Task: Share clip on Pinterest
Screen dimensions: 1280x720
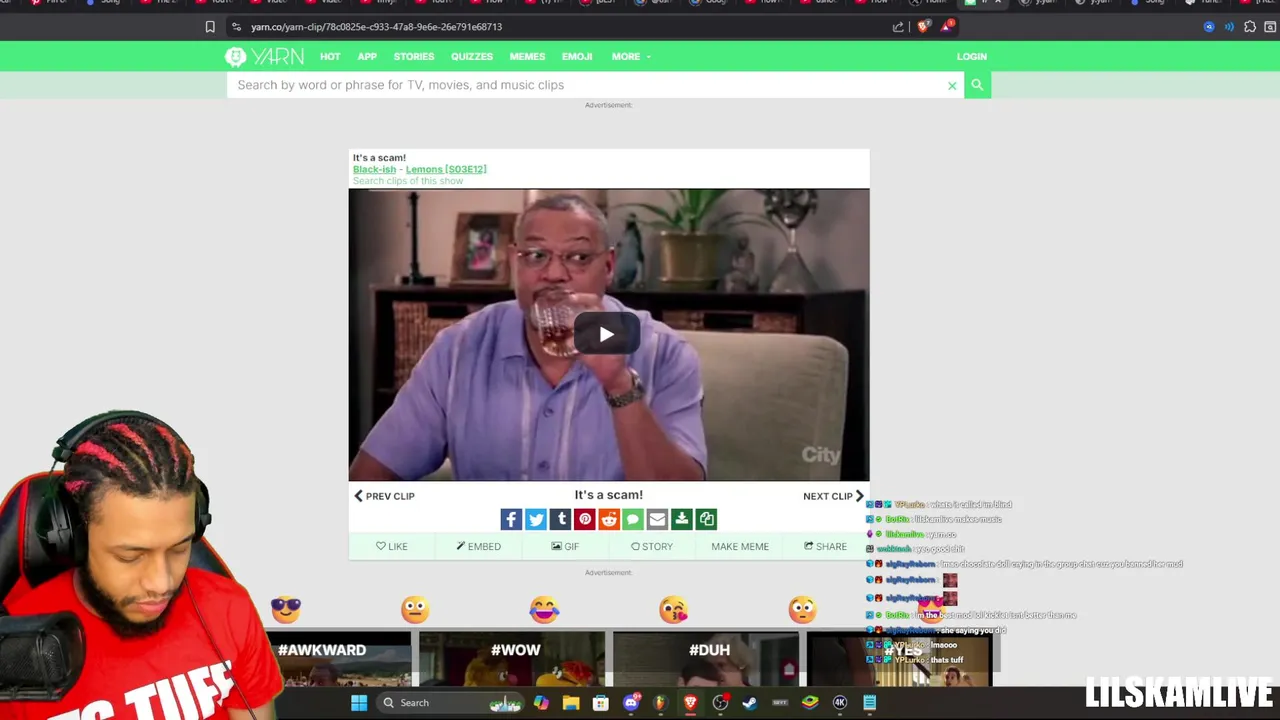Action: pos(584,519)
